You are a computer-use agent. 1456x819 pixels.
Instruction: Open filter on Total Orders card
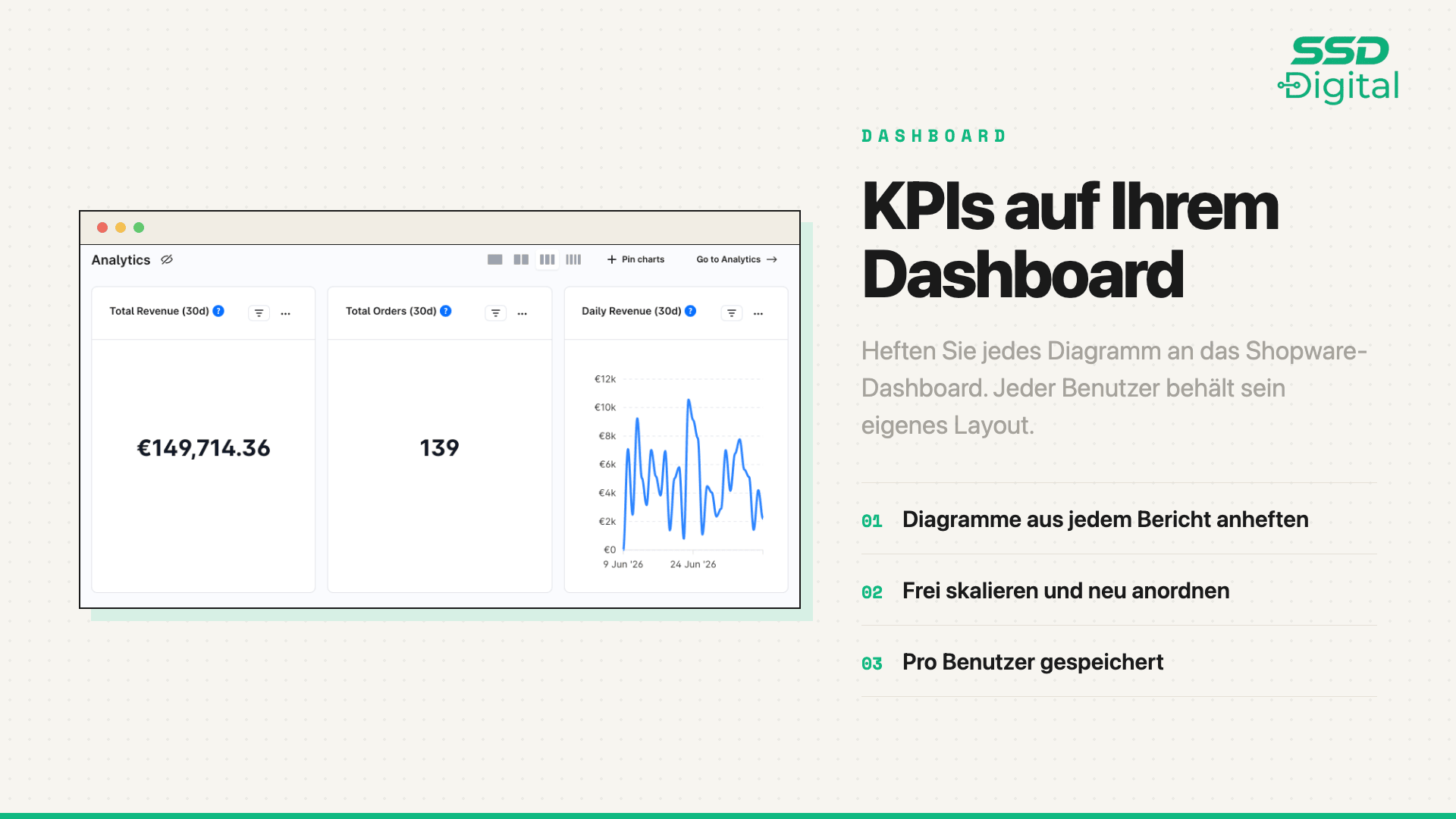(495, 312)
